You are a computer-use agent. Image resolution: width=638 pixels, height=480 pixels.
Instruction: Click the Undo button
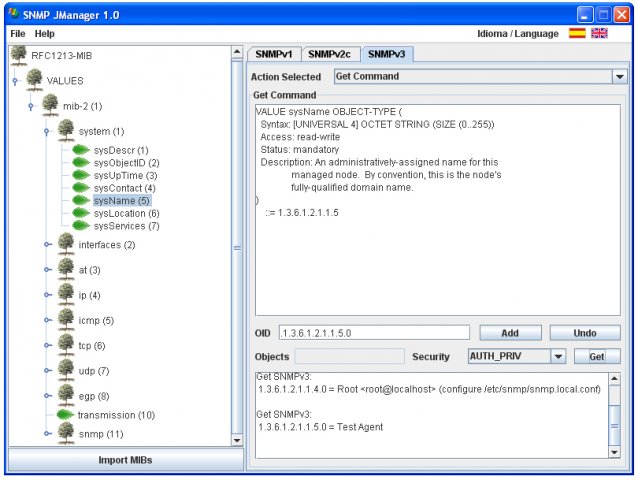pos(585,333)
